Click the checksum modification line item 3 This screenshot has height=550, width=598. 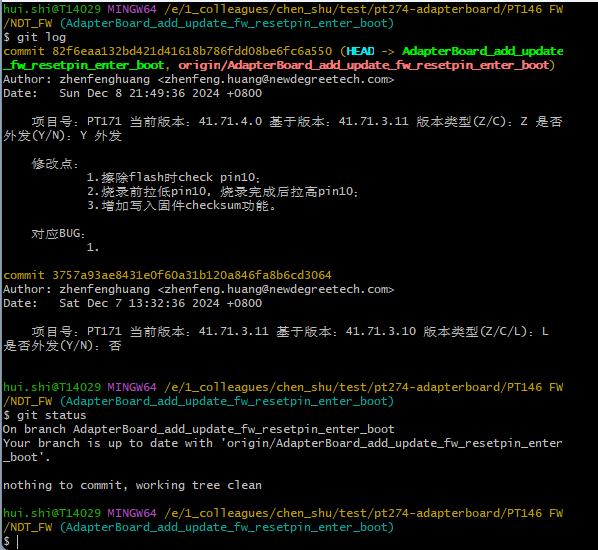click(x=181, y=206)
